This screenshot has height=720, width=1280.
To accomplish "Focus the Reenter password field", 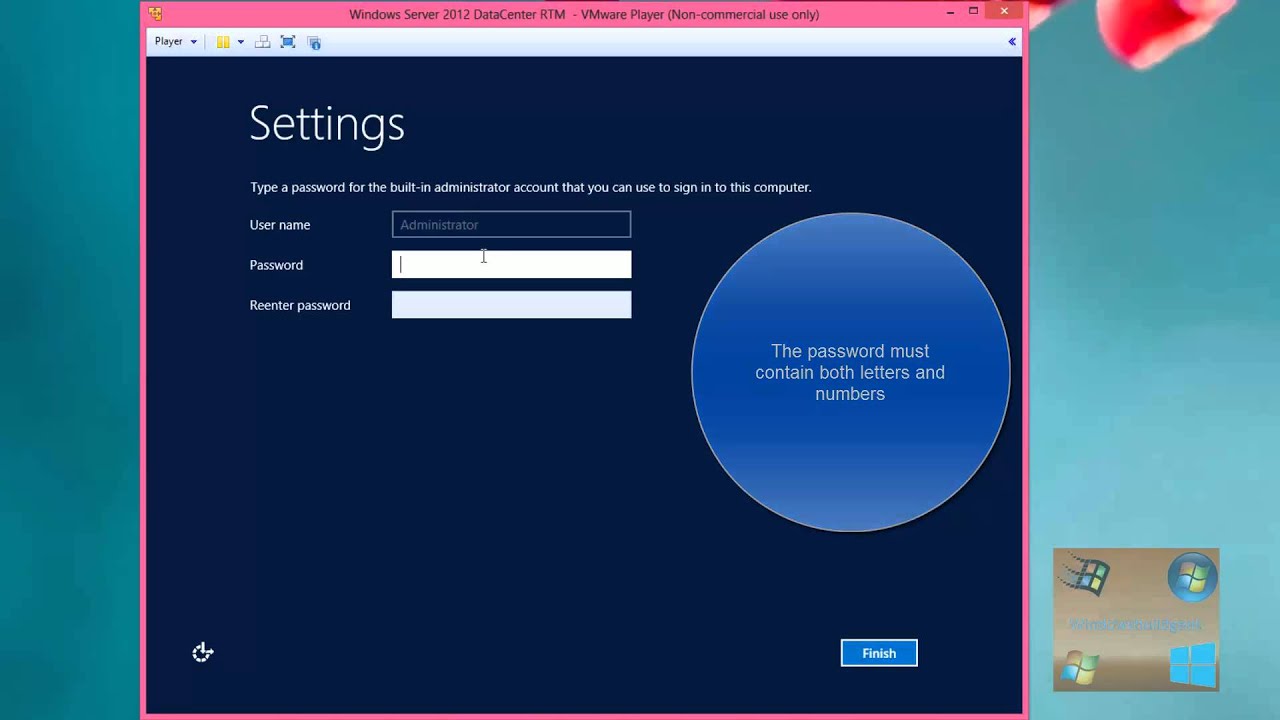I will pos(511,305).
